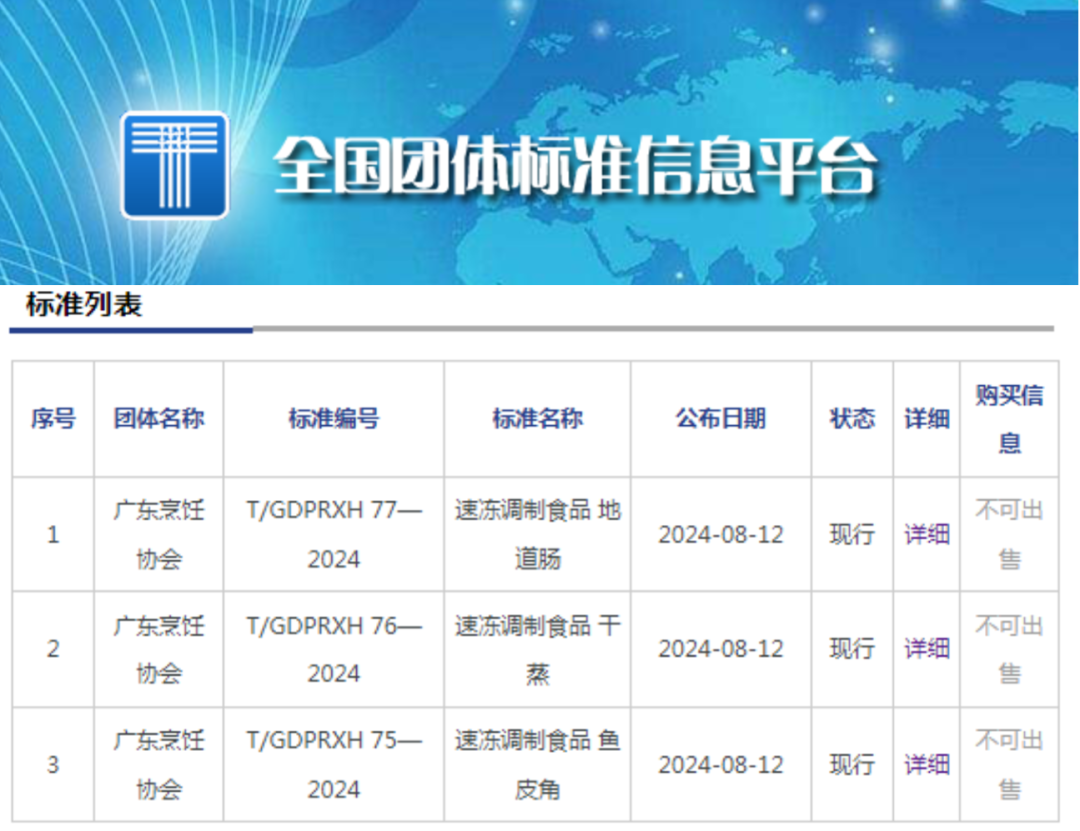Click 现行 status in row 3
Viewport: 1080px width, 831px height.
(852, 764)
